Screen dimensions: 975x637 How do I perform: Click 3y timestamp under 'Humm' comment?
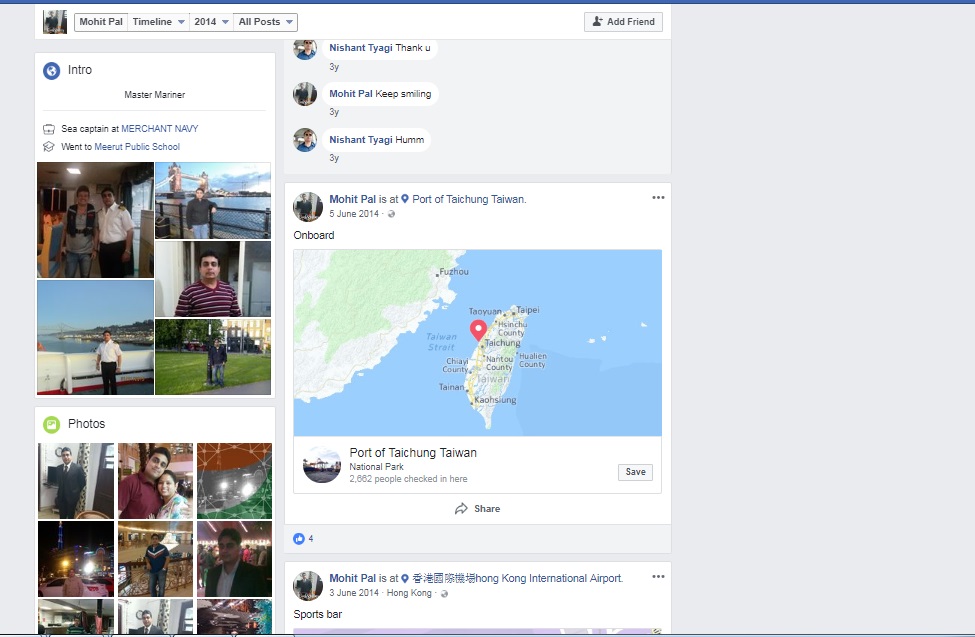click(x=334, y=158)
